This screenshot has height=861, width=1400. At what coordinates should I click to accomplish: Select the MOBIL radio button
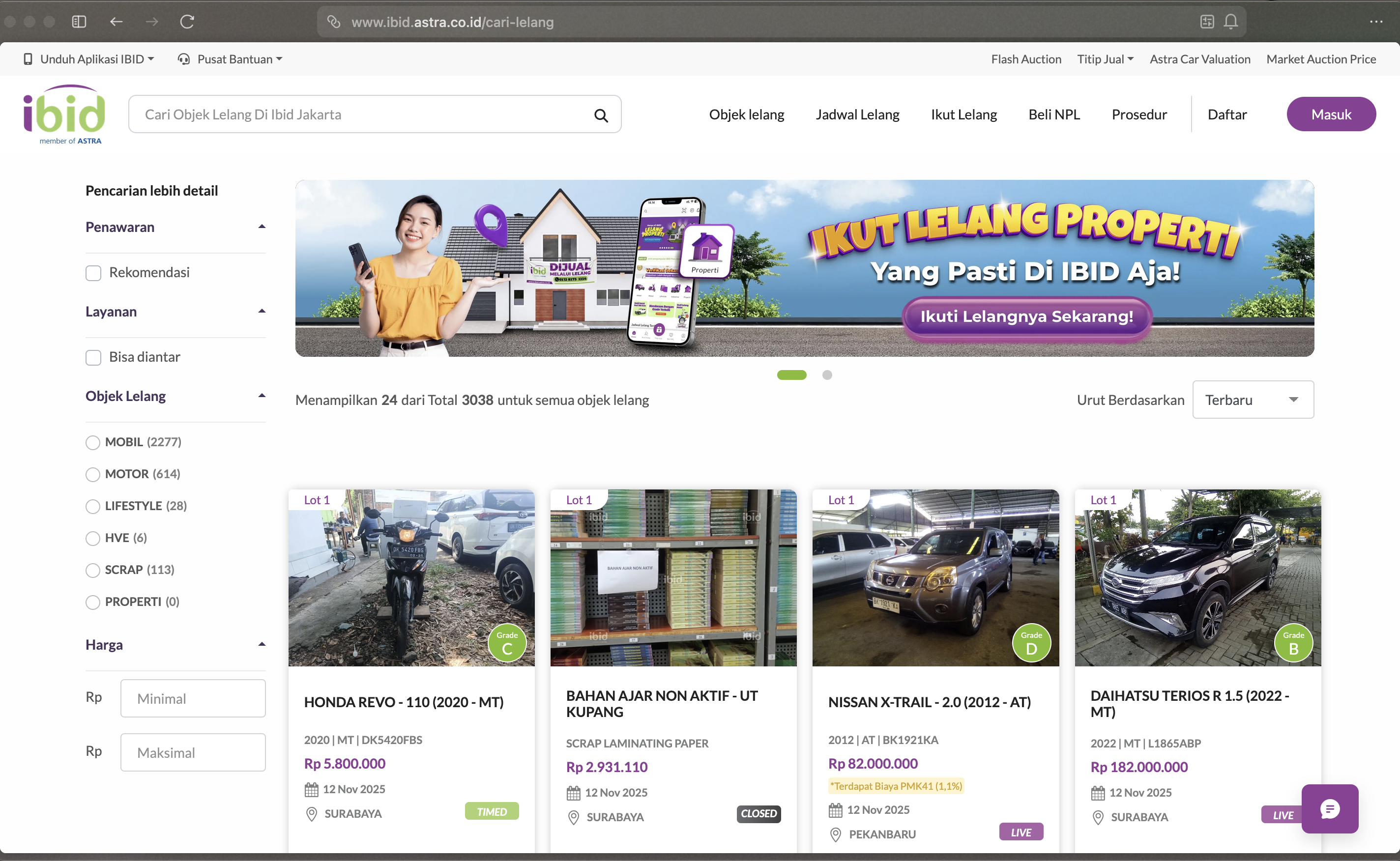click(93, 442)
